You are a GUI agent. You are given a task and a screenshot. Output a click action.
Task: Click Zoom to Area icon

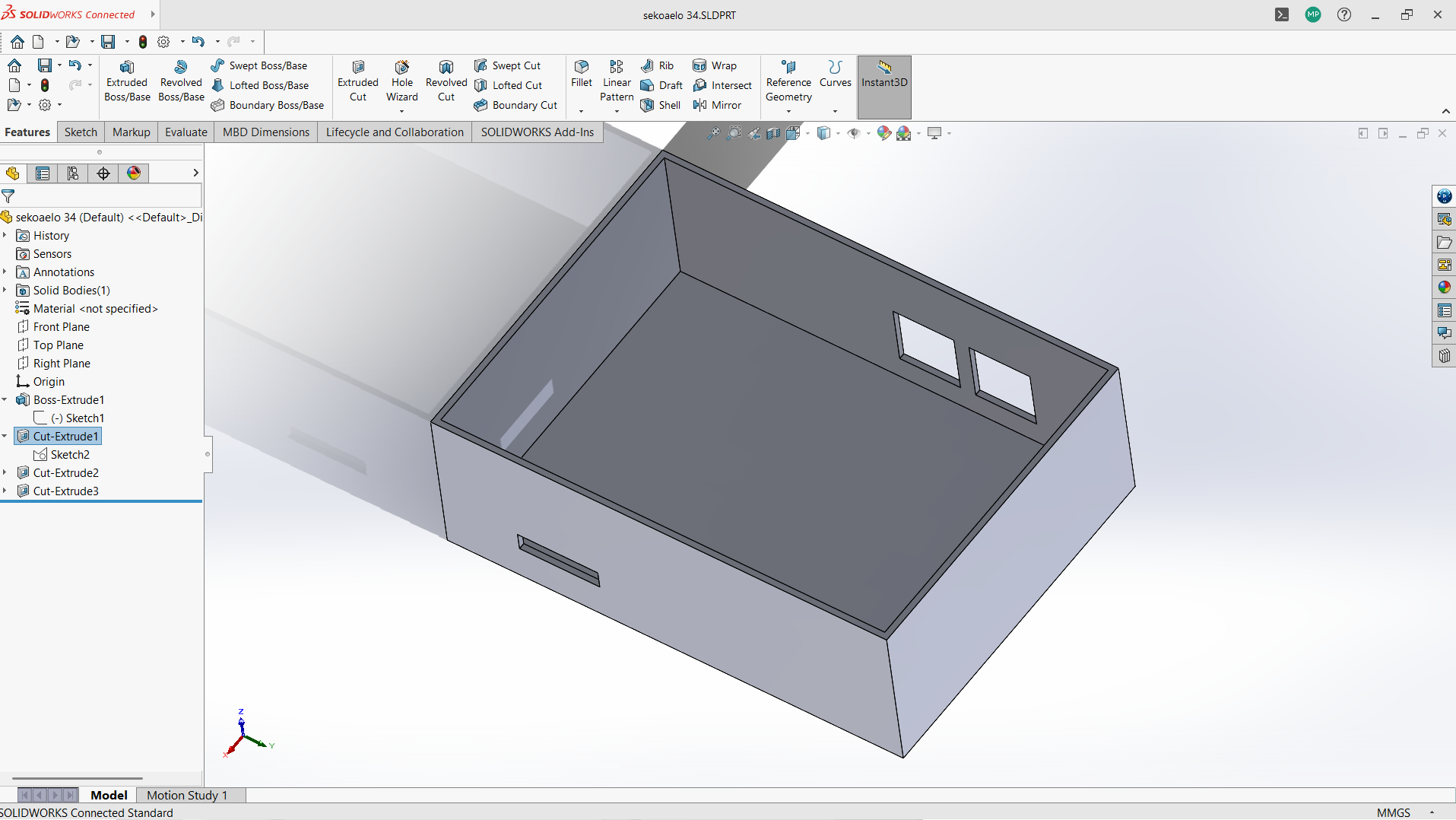(734, 133)
